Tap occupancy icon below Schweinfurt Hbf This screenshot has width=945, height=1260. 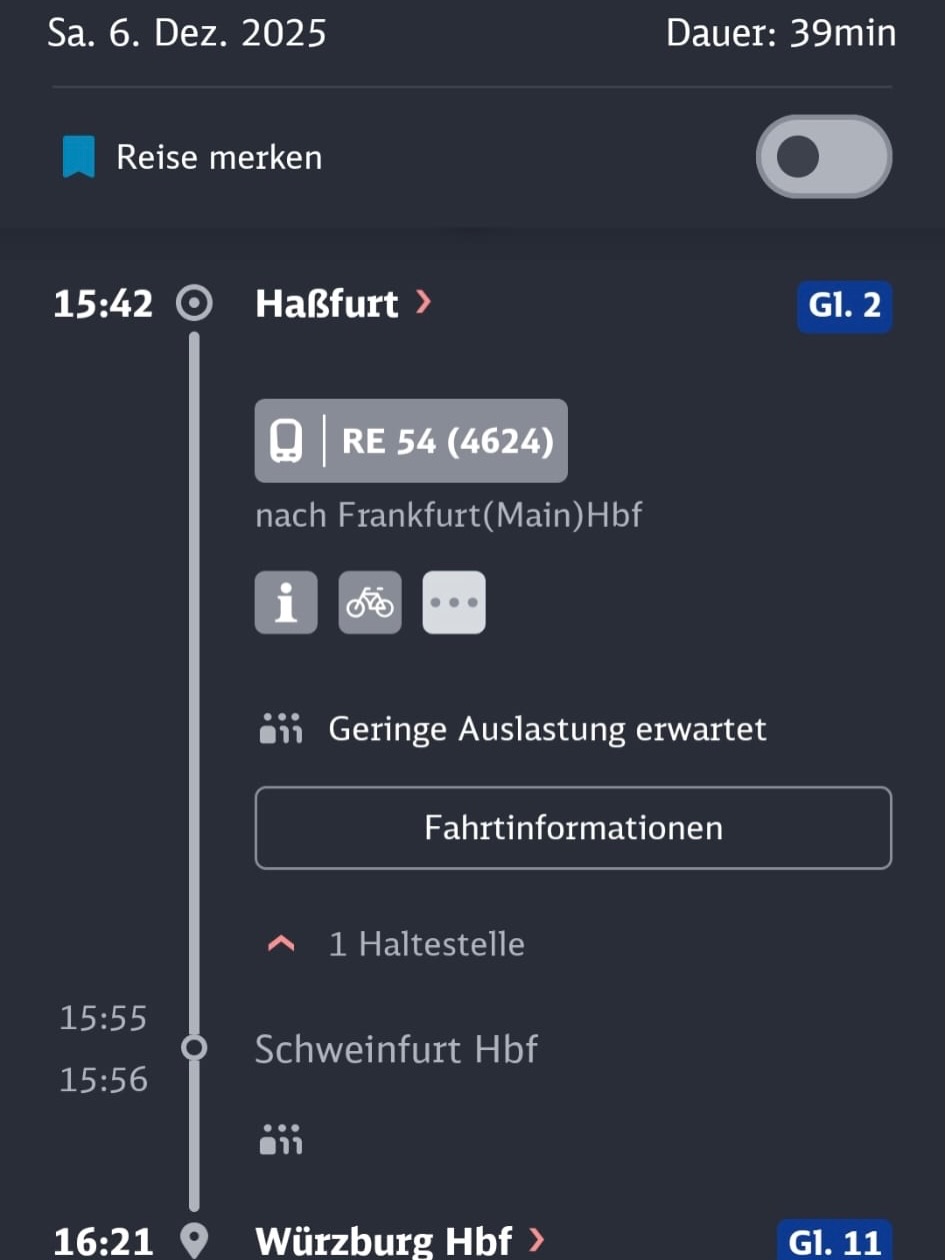point(280,1137)
